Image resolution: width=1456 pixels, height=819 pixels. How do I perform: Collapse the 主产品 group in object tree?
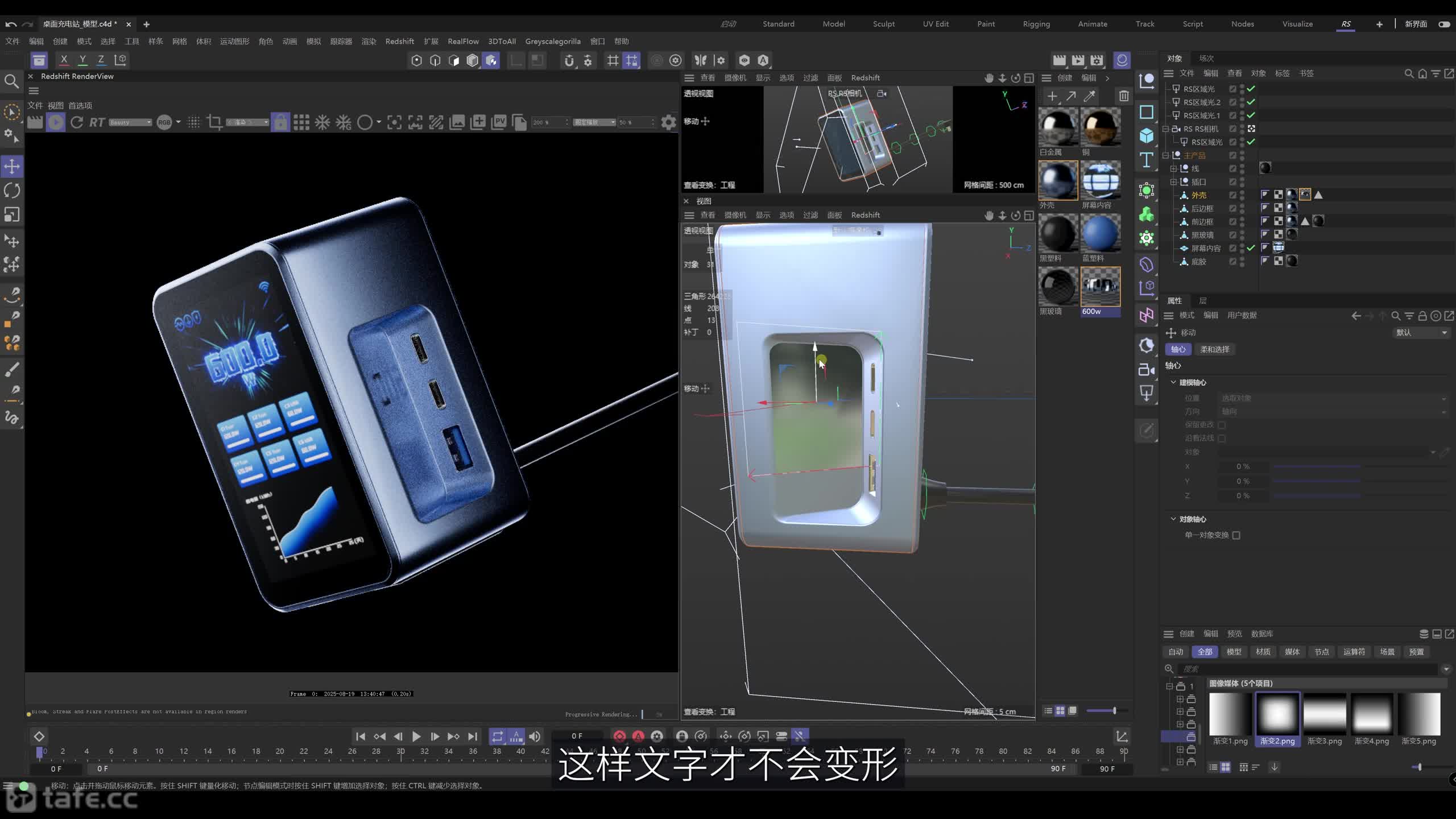pyautogui.click(x=1165, y=155)
